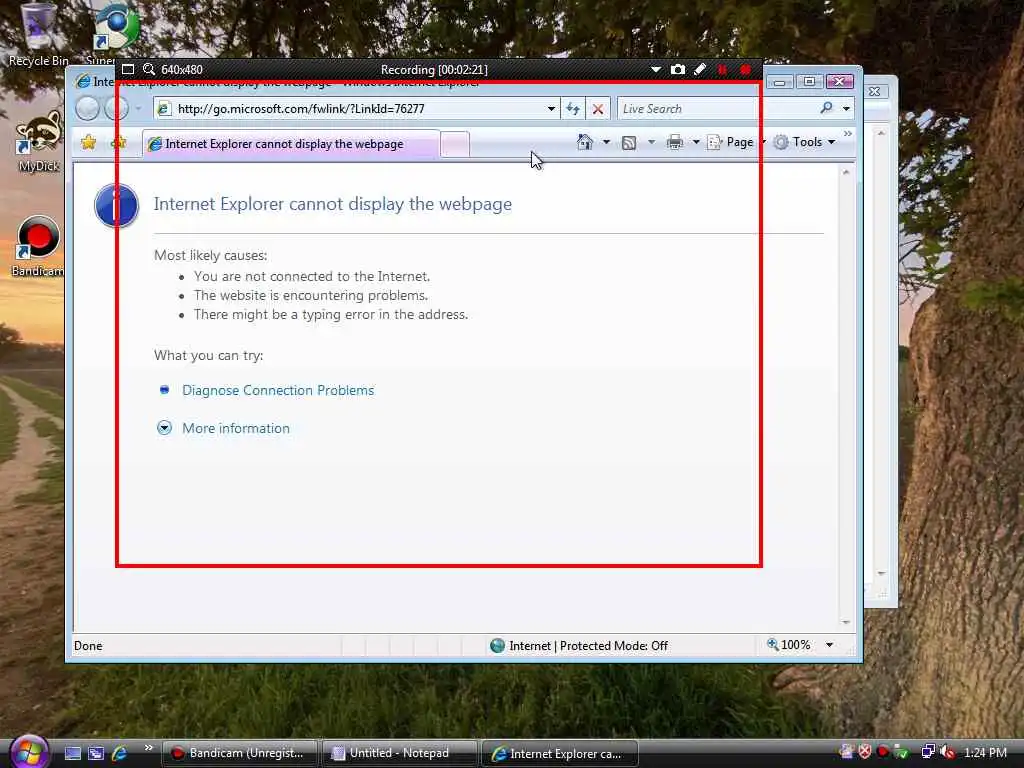This screenshot has height=768, width=1024.
Task: Click the Bandicam magnifier size icon
Action: tap(149, 69)
